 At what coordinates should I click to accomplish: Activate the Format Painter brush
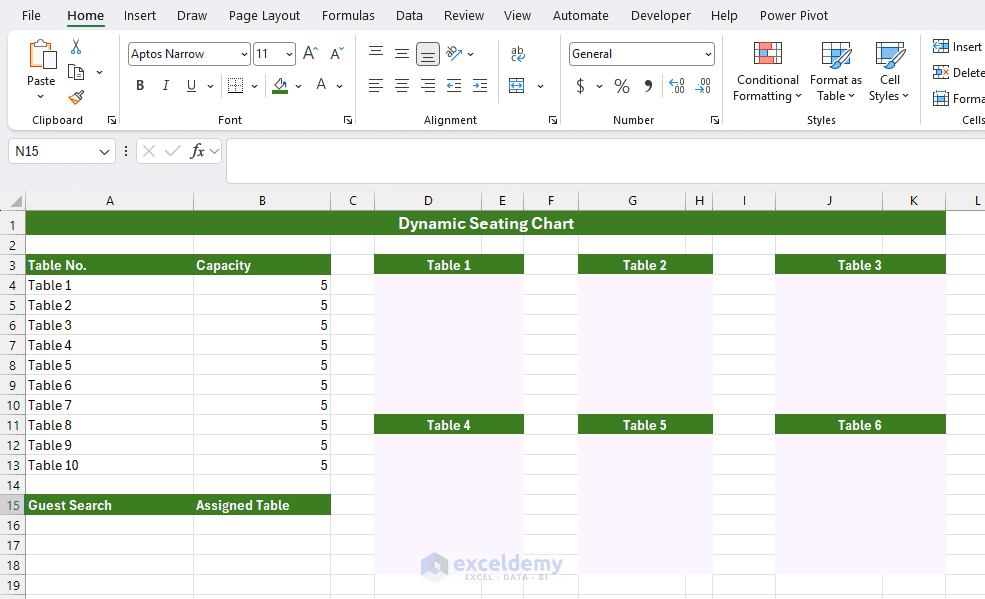76,97
